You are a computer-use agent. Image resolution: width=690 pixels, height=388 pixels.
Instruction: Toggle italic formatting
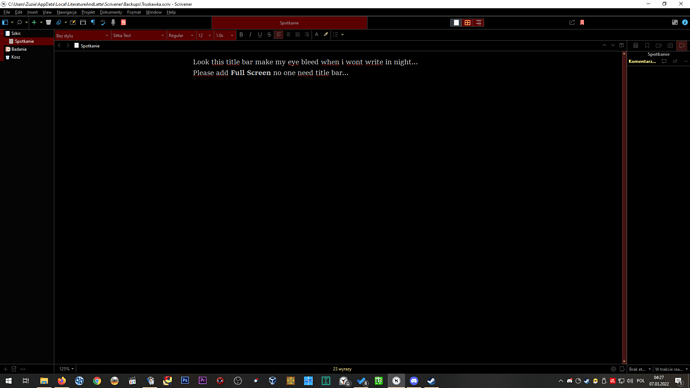tap(250, 35)
